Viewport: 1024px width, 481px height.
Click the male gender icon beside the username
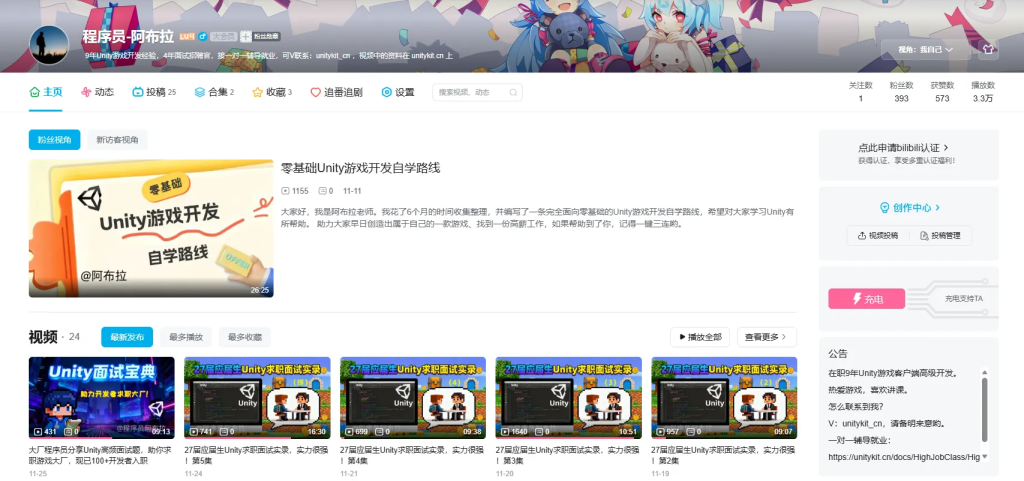click(x=202, y=37)
